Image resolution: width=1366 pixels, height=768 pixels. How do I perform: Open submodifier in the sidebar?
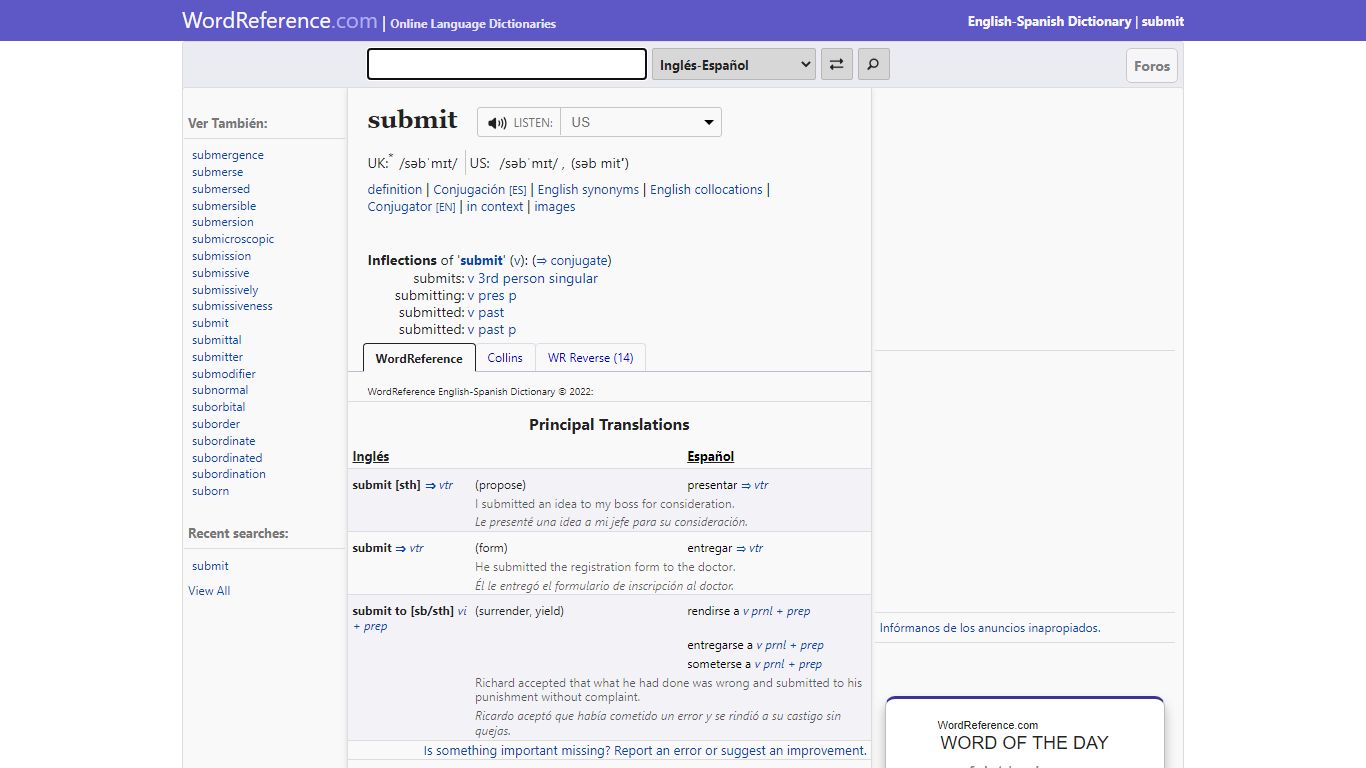224,374
